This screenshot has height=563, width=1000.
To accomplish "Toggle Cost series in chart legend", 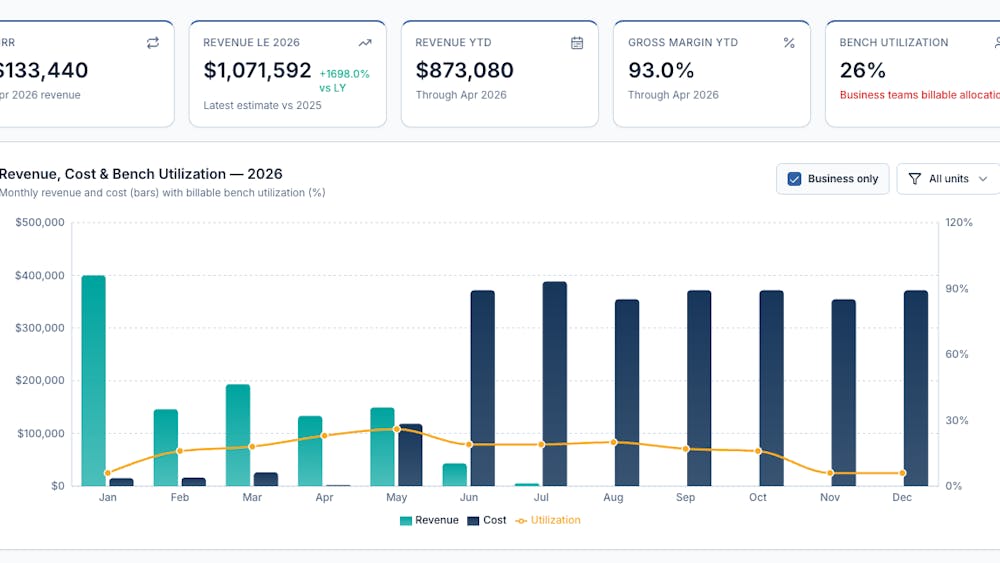I will 487,520.
